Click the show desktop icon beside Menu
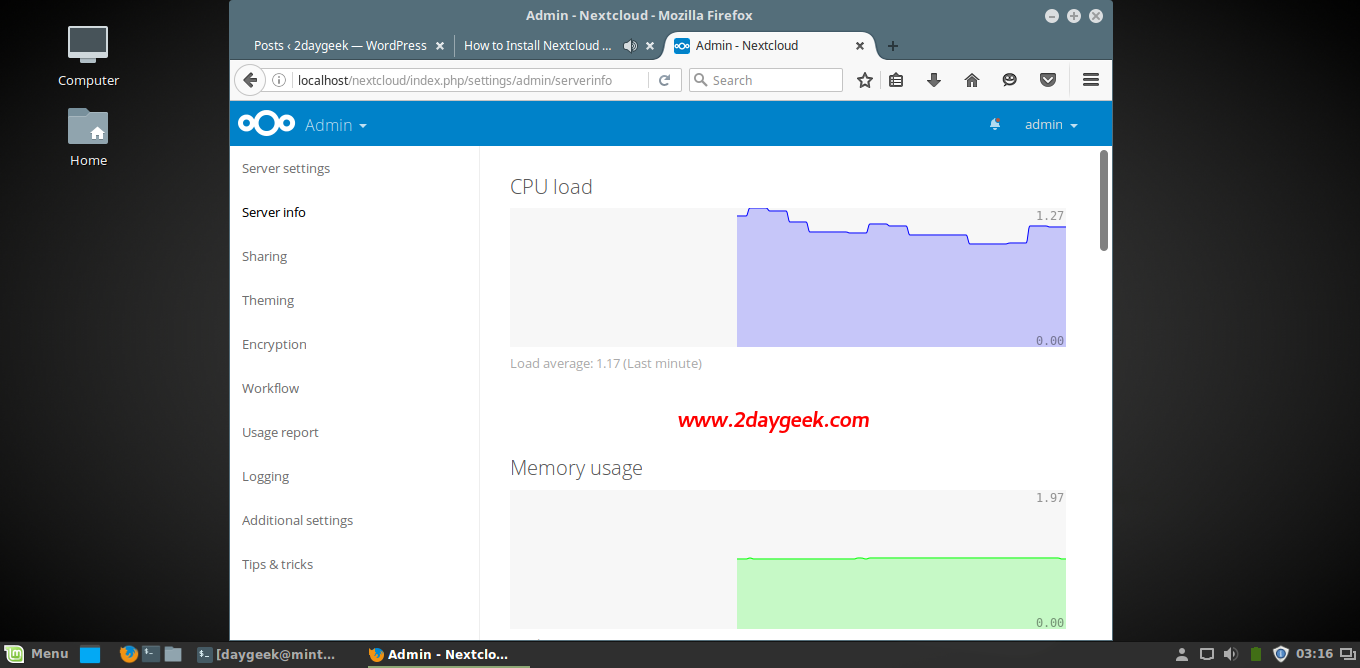Viewport: 1360px width, 668px height. (x=90, y=655)
